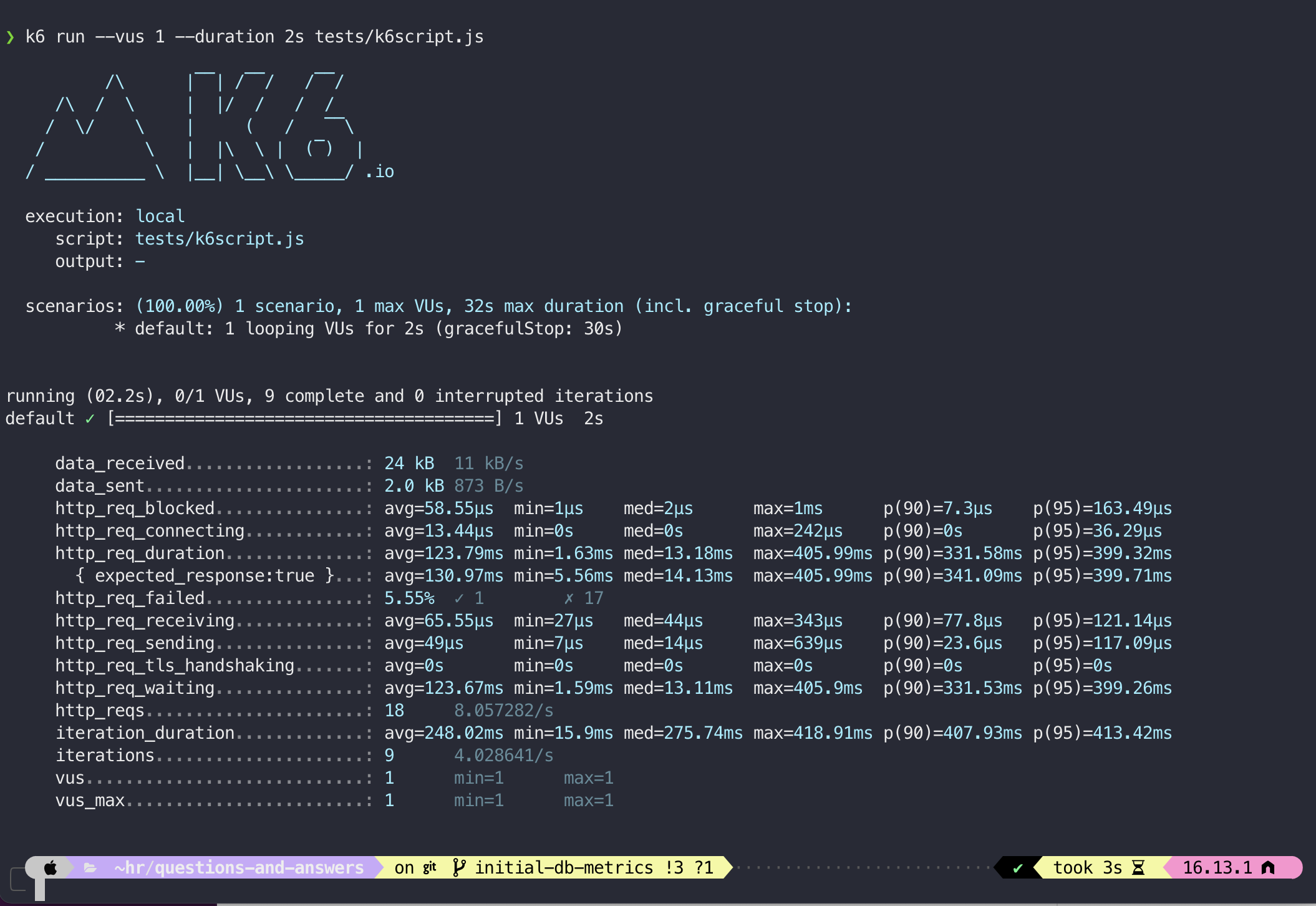Click the vus_max metric label
This screenshot has width=1316, height=906.
pos(90,801)
